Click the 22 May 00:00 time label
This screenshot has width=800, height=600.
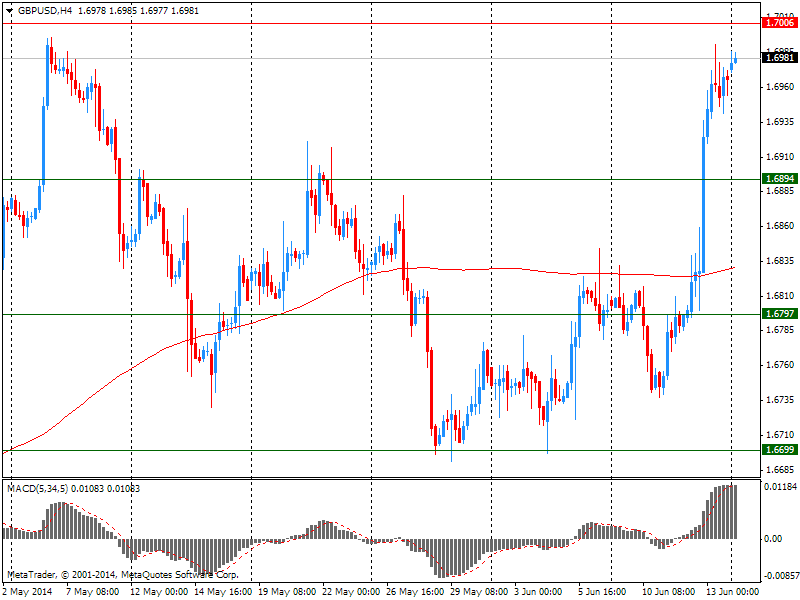coord(352,592)
